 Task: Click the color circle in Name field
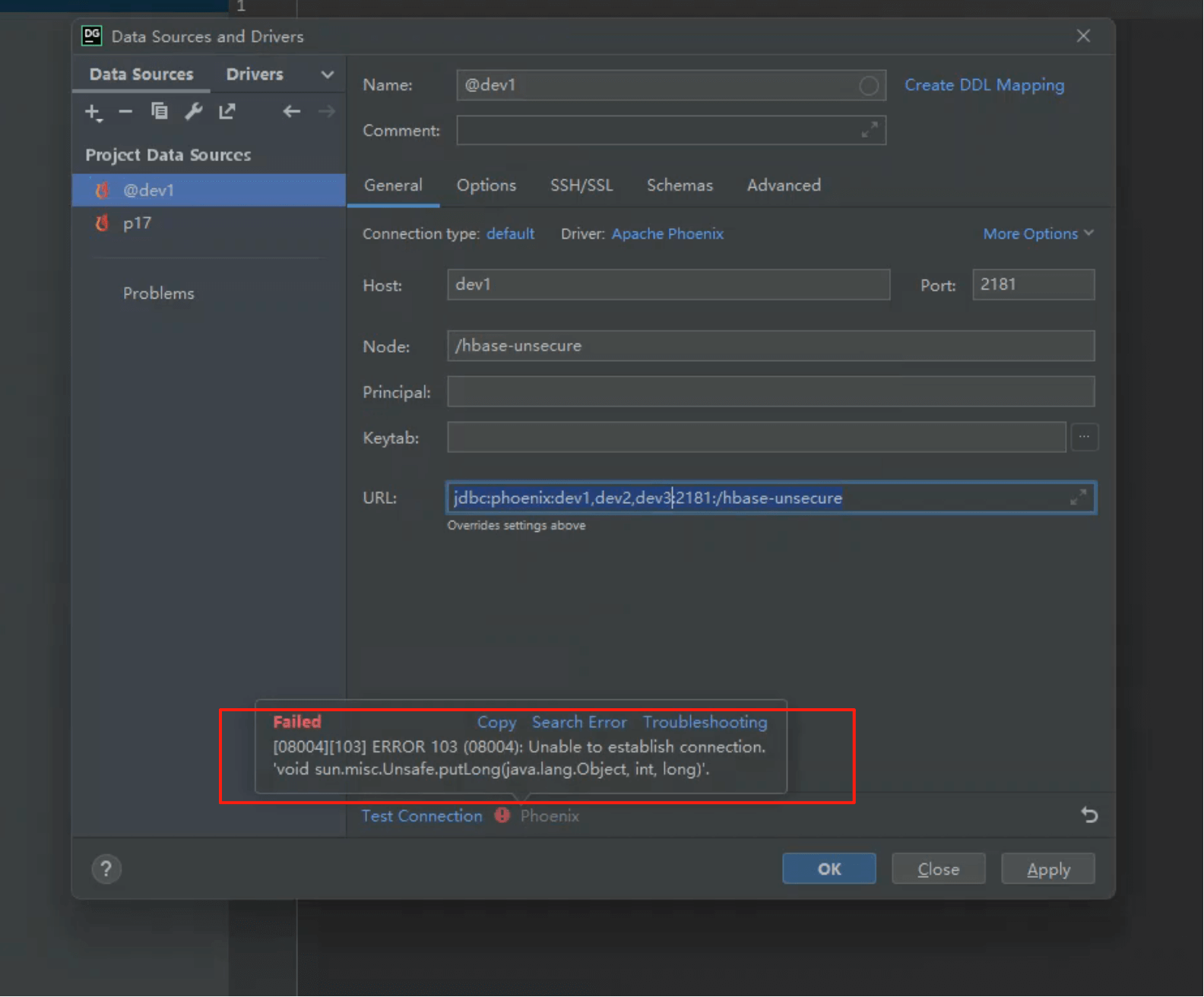(x=869, y=86)
